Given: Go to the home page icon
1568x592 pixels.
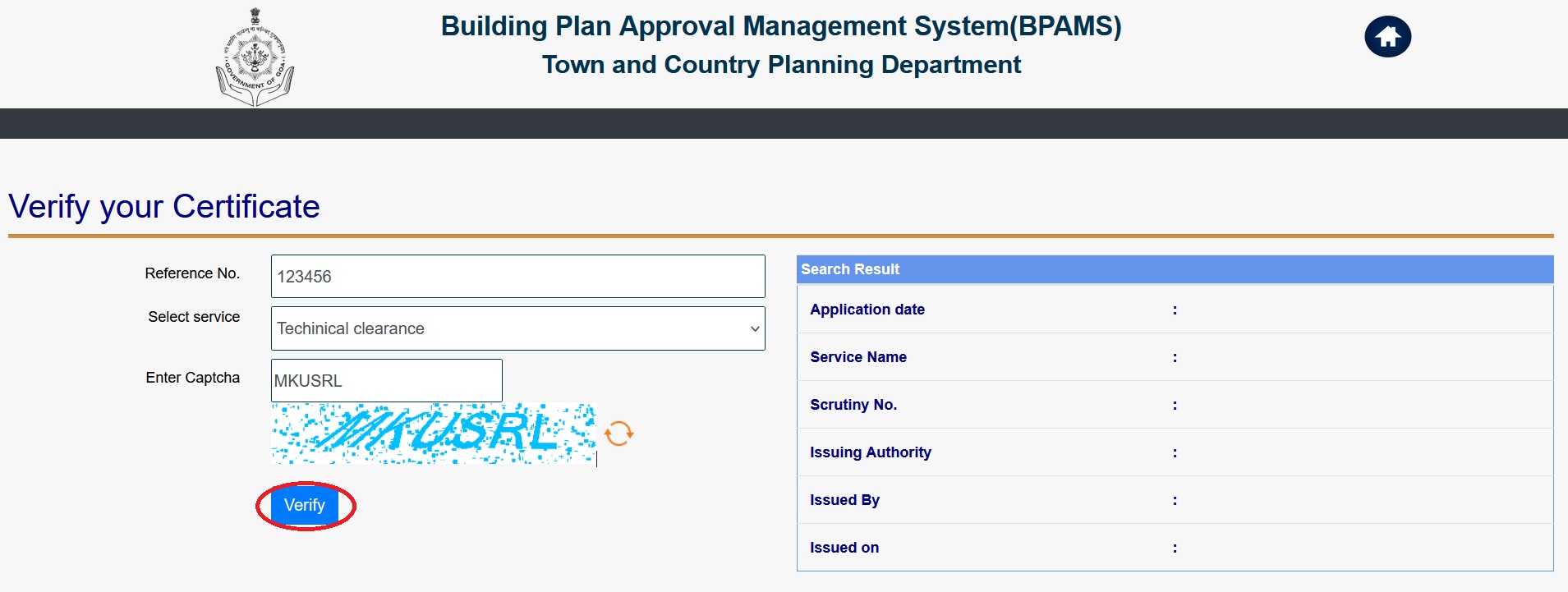Looking at the screenshot, I should tap(1387, 37).
